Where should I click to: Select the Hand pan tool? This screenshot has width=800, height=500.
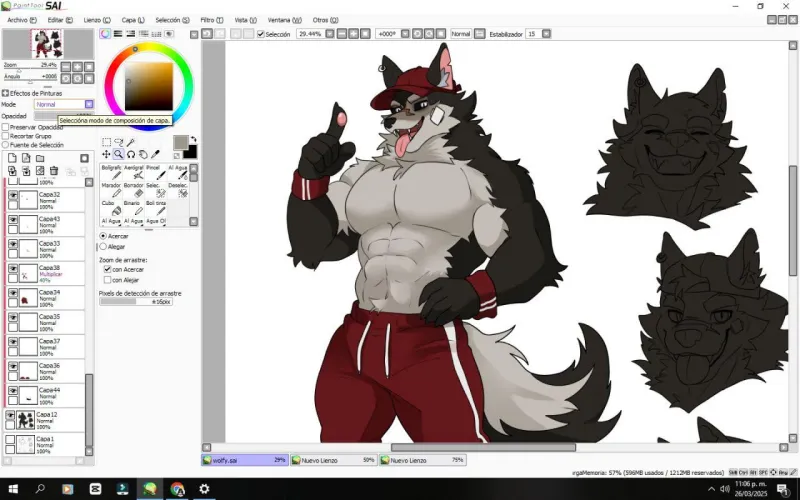143,154
